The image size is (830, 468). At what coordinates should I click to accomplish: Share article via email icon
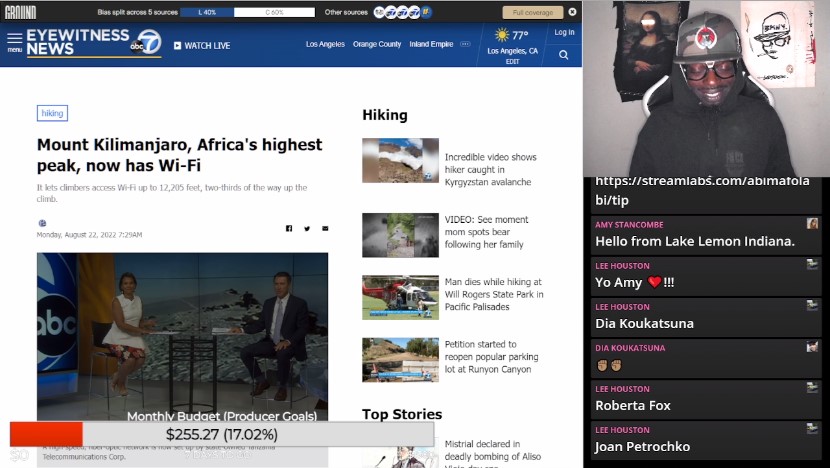coord(325,228)
